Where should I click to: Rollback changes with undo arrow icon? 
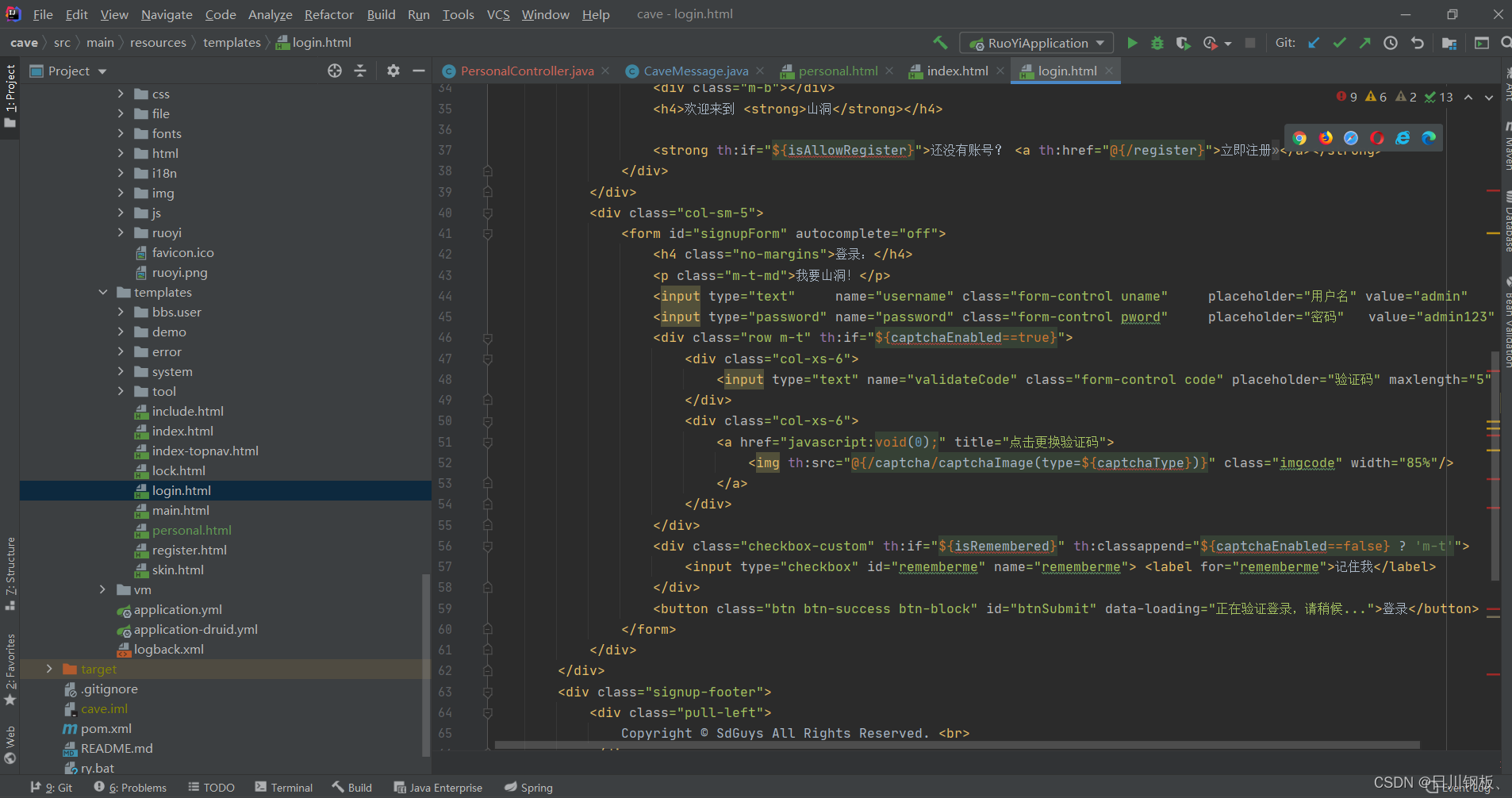tap(1417, 43)
